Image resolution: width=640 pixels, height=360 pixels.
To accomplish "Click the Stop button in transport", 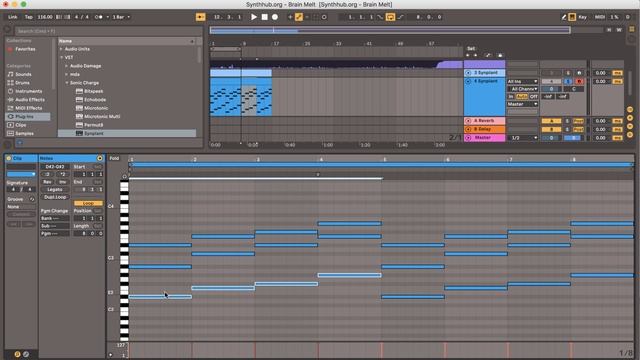I will (264, 17).
